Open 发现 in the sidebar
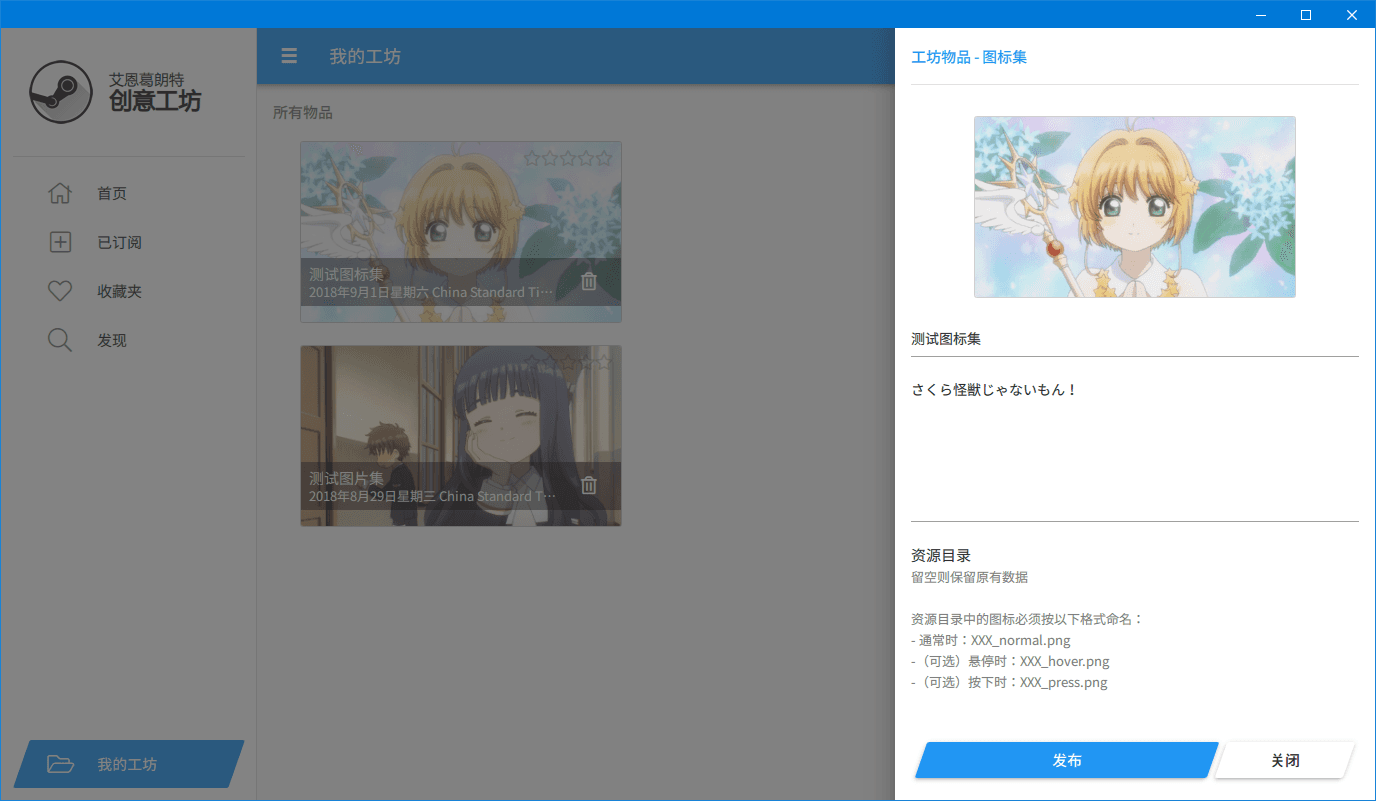 click(x=129, y=340)
